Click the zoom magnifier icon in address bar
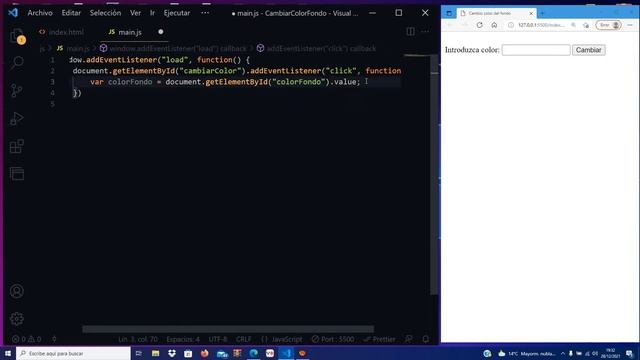The image size is (640, 360). click(x=573, y=25)
